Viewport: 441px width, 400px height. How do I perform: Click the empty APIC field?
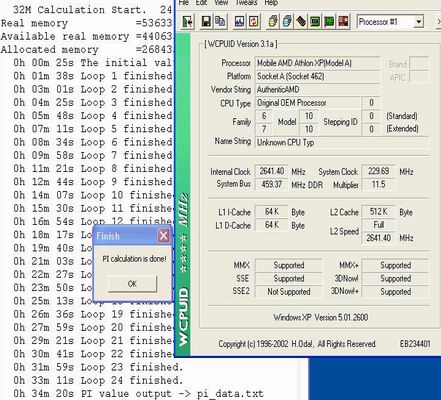[419, 77]
